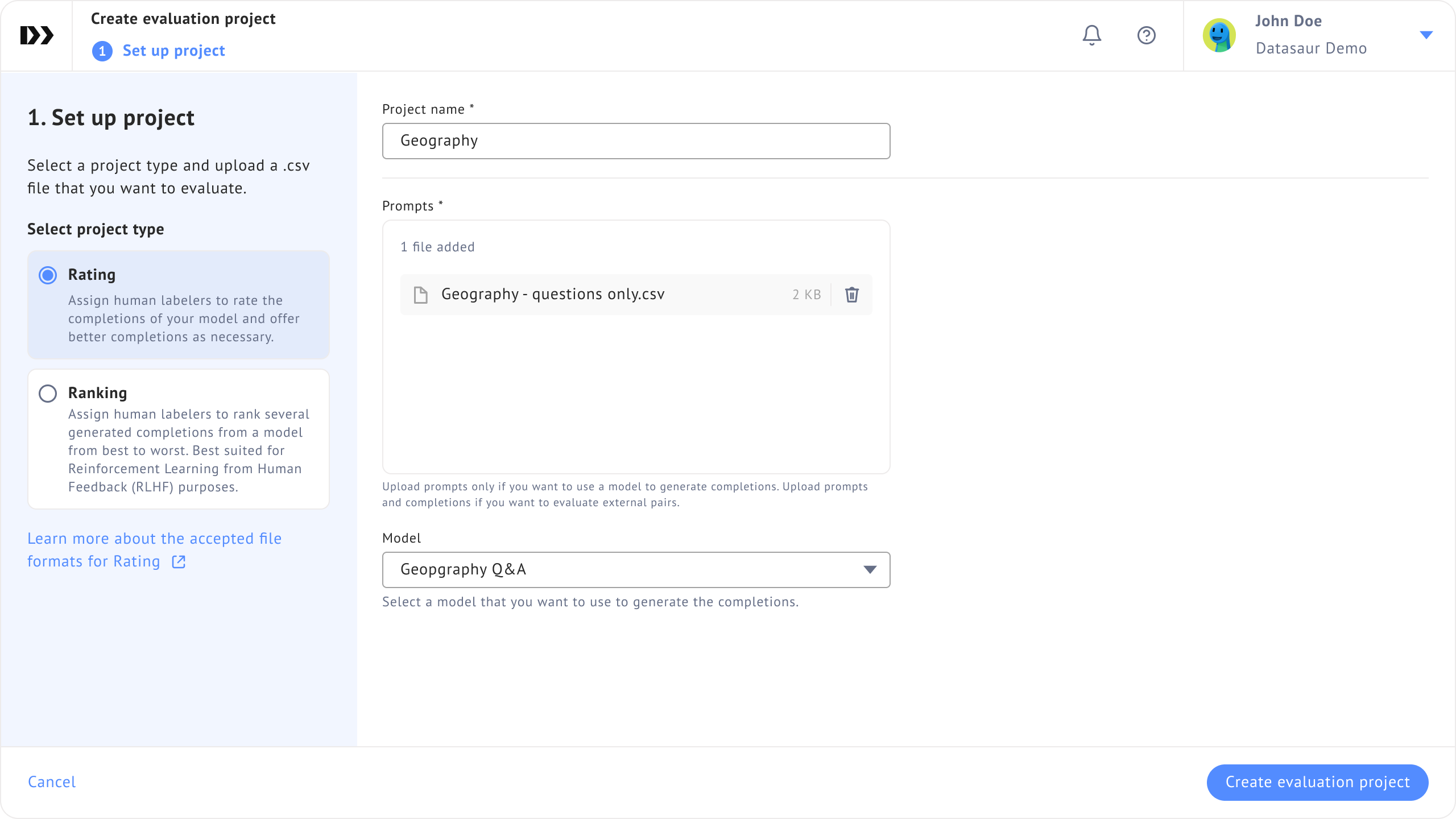The height and width of the screenshot is (819, 1456).
Task: Expand the Model dropdown arrow
Action: pos(869,570)
